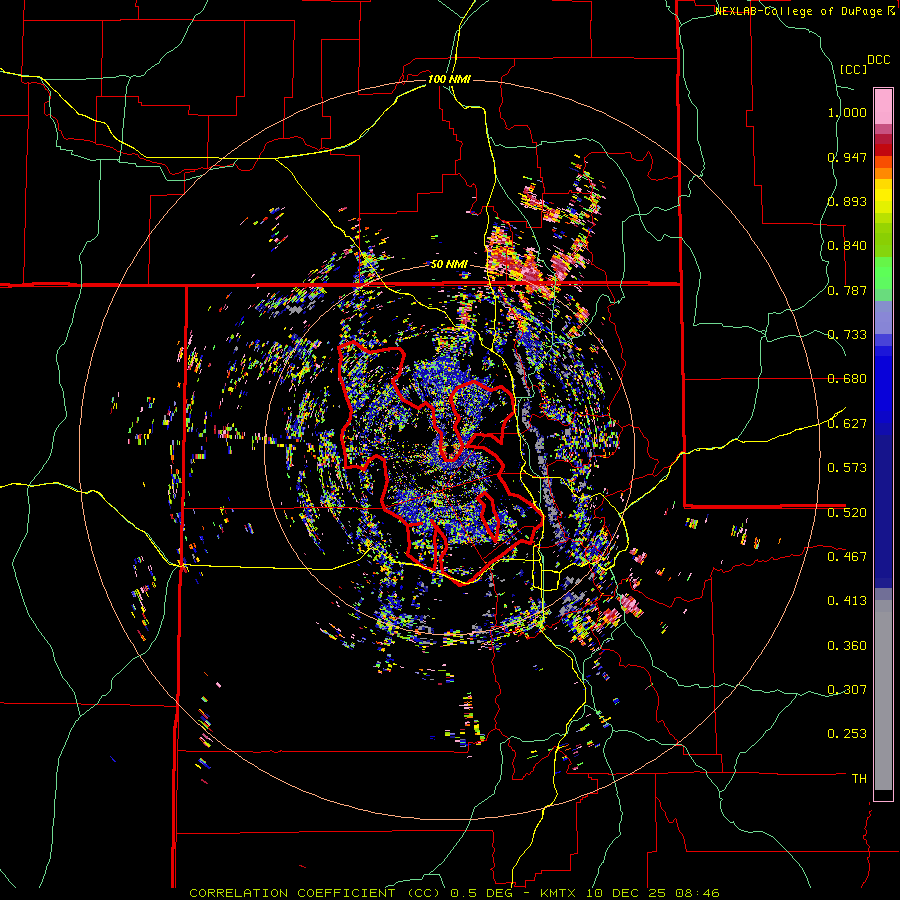The image size is (900, 900).
Task: Click the 0.307 value on color scale
Action: (x=847, y=690)
